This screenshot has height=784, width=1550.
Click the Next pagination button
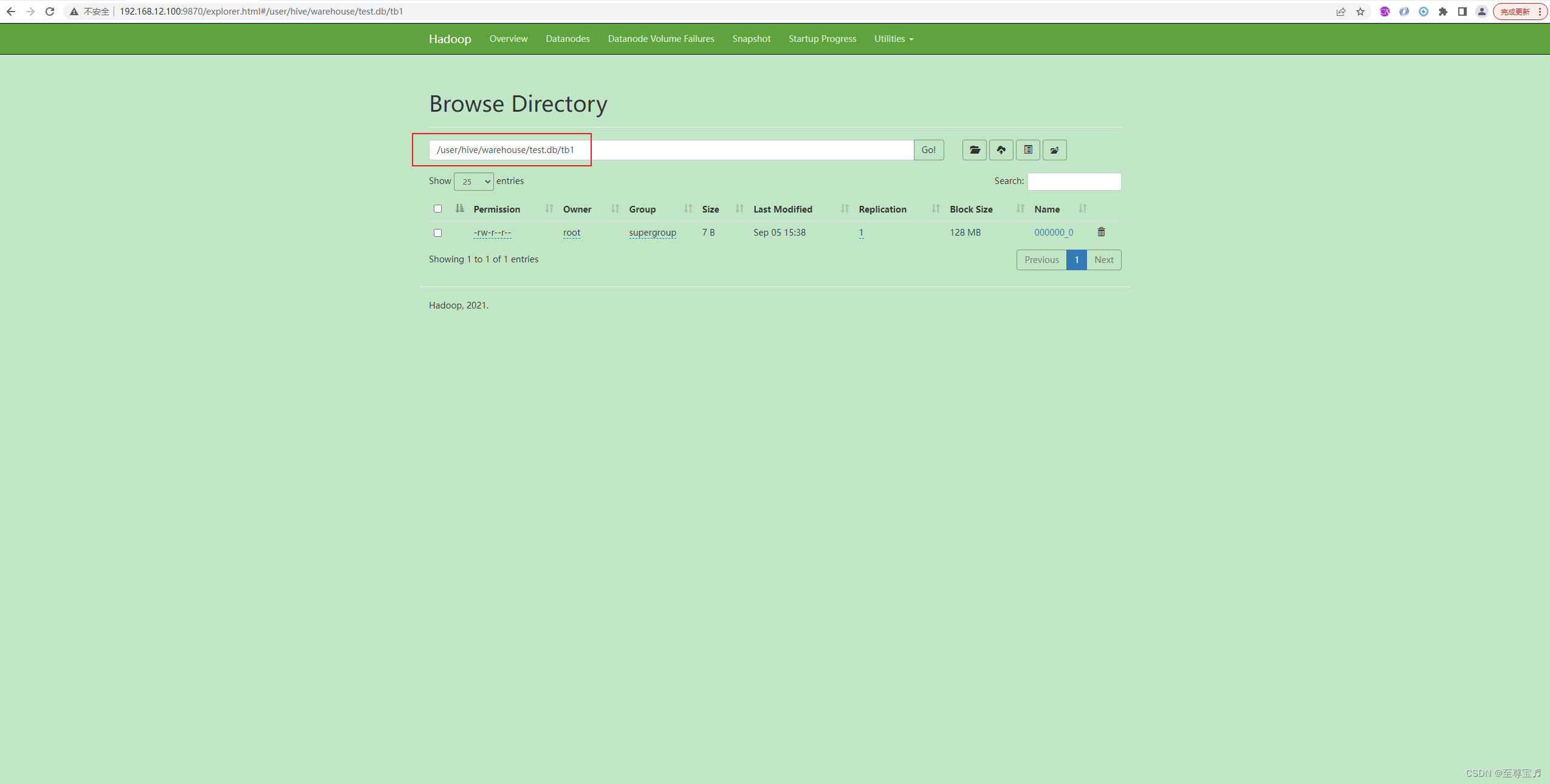point(1103,260)
